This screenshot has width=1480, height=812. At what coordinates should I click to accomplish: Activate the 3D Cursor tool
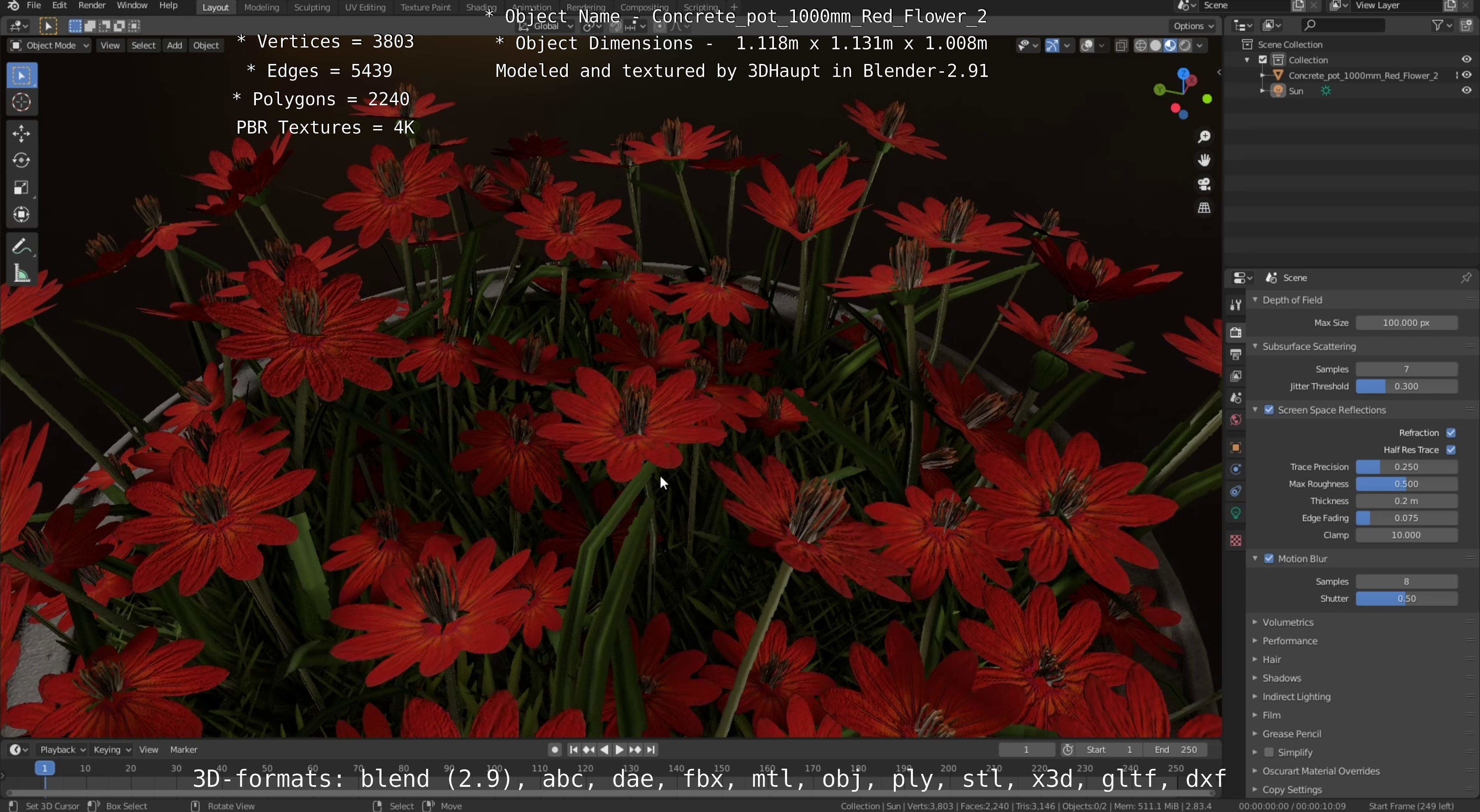click(x=22, y=102)
